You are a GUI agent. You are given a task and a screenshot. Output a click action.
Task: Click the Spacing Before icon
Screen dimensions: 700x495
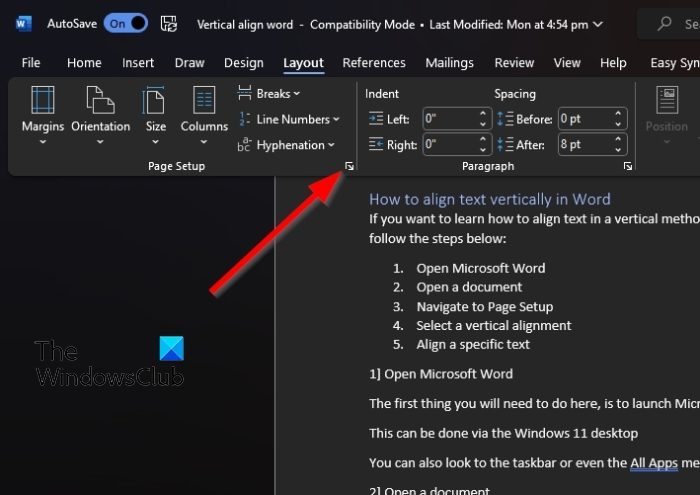505,119
